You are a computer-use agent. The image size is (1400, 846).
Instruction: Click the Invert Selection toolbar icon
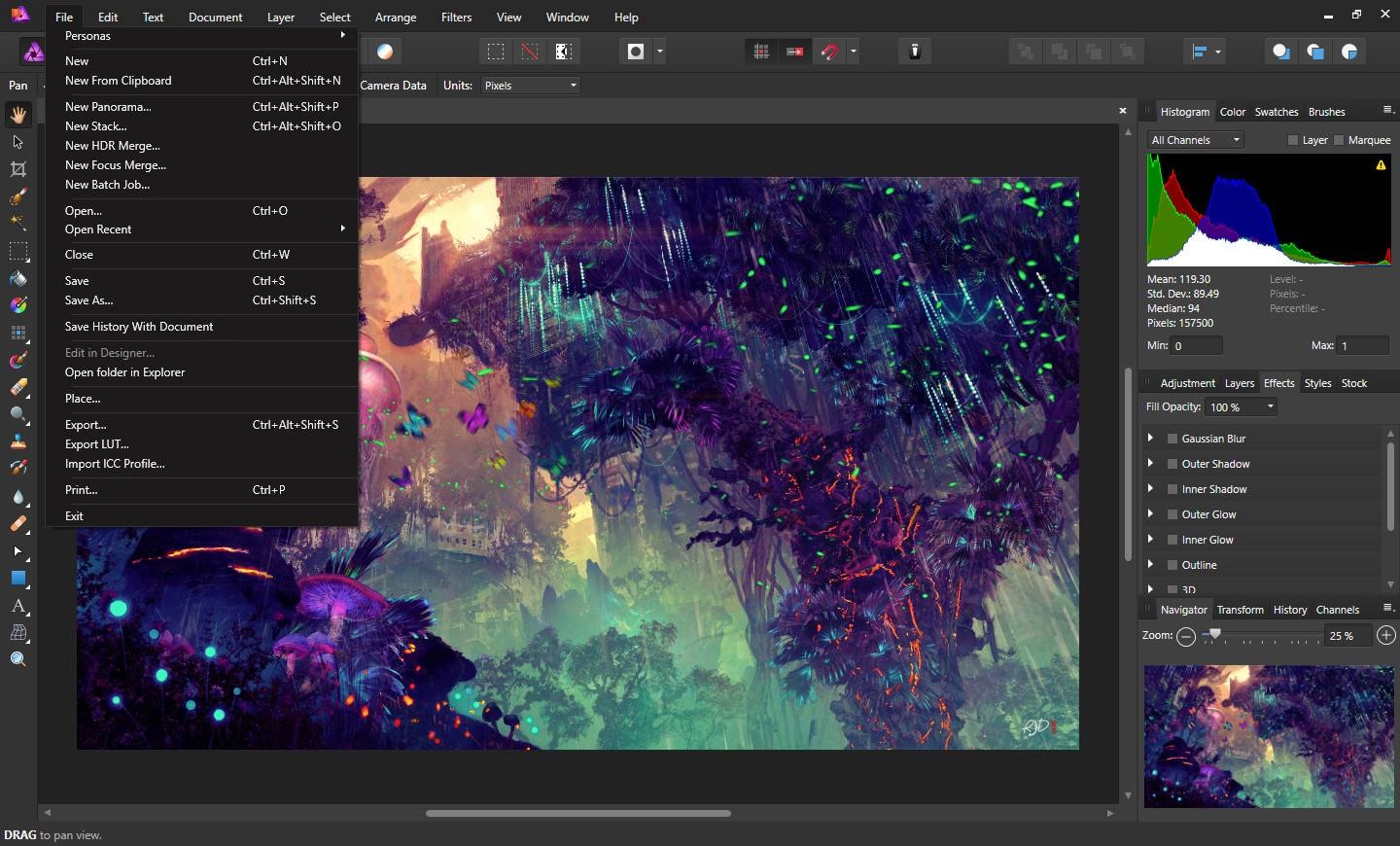point(563,52)
